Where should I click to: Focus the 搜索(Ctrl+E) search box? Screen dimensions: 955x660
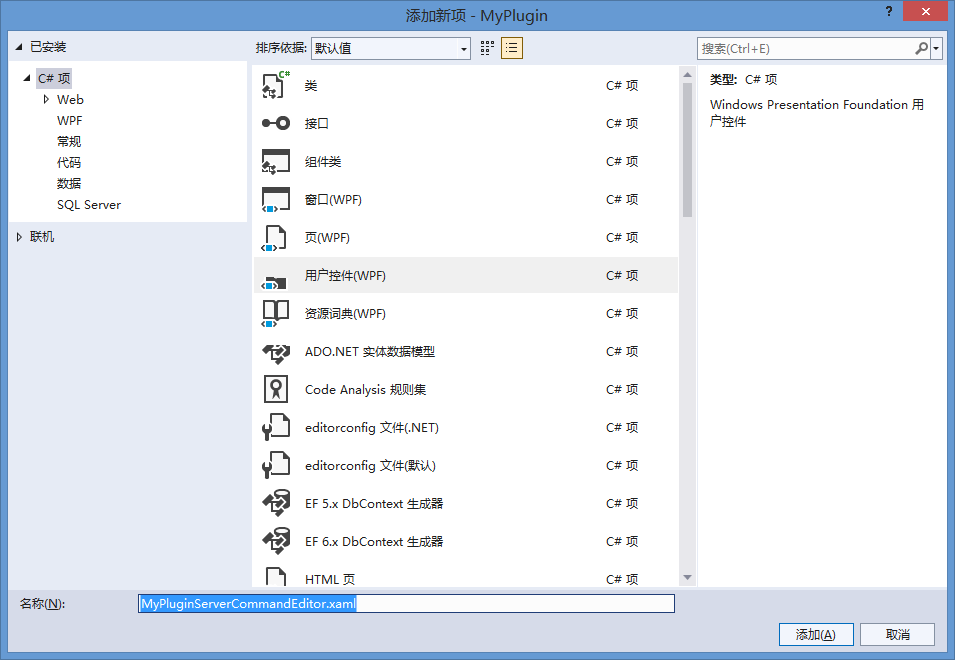(806, 48)
